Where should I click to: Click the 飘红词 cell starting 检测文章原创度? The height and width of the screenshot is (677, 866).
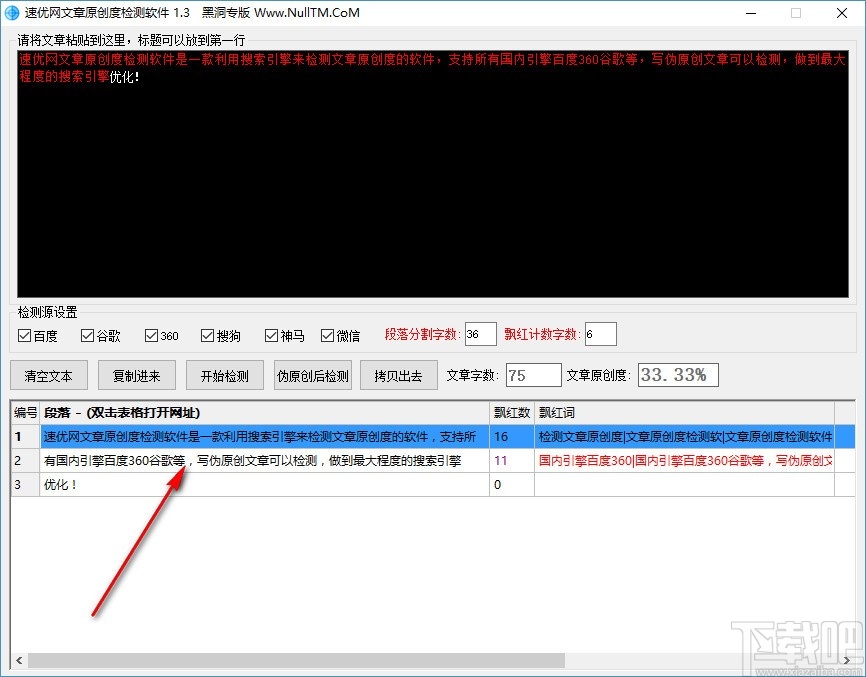click(684, 436)
